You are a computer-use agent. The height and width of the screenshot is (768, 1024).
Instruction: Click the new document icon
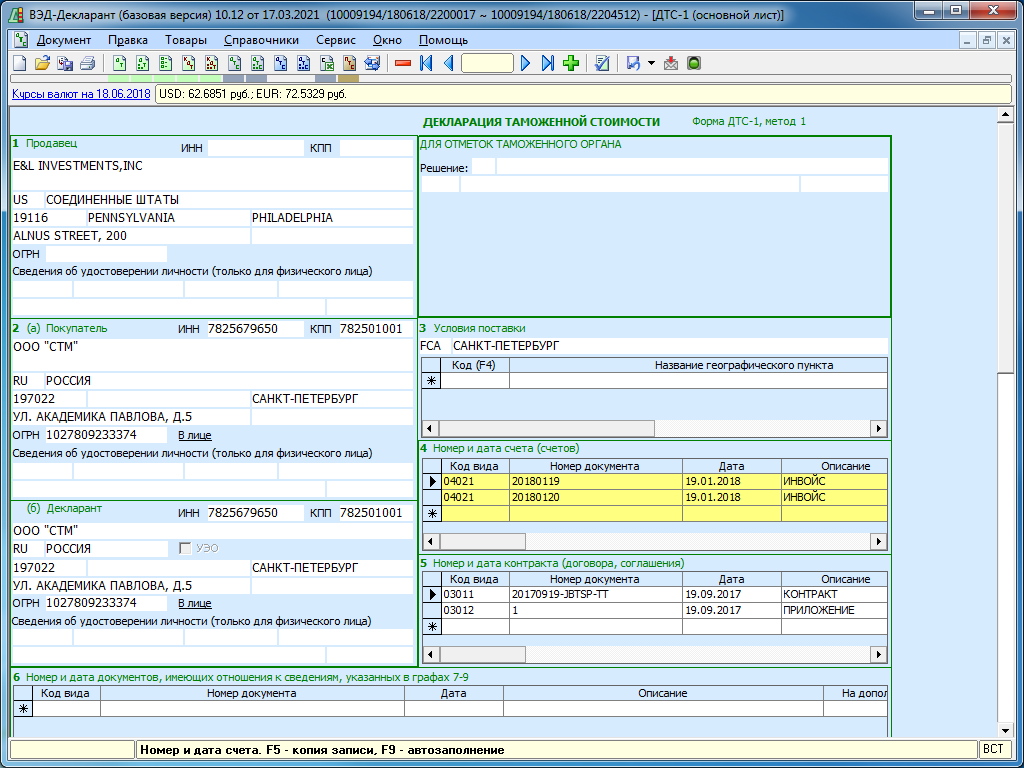point(19,63)
